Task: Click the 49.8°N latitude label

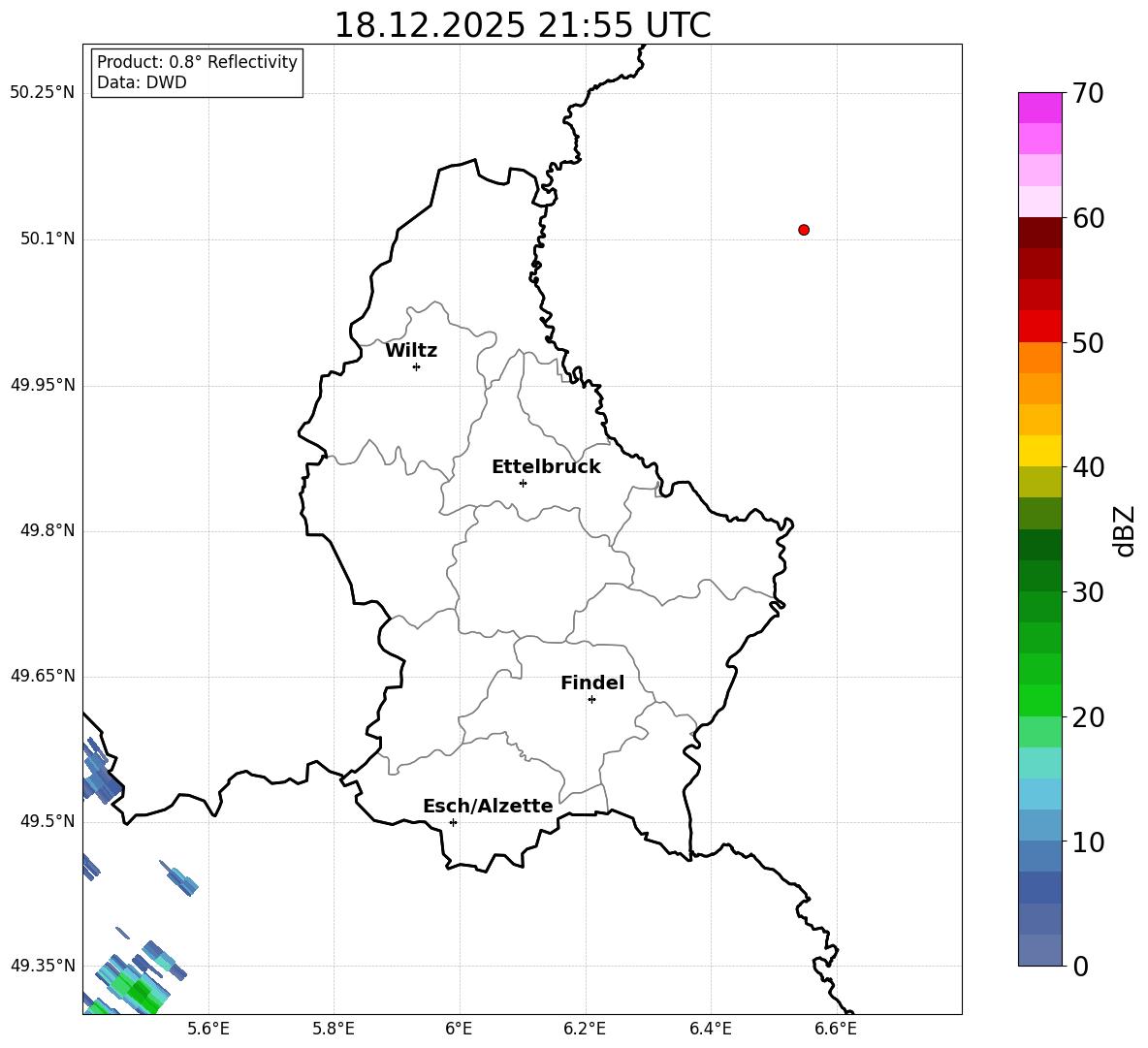Action: pos(48,530)
